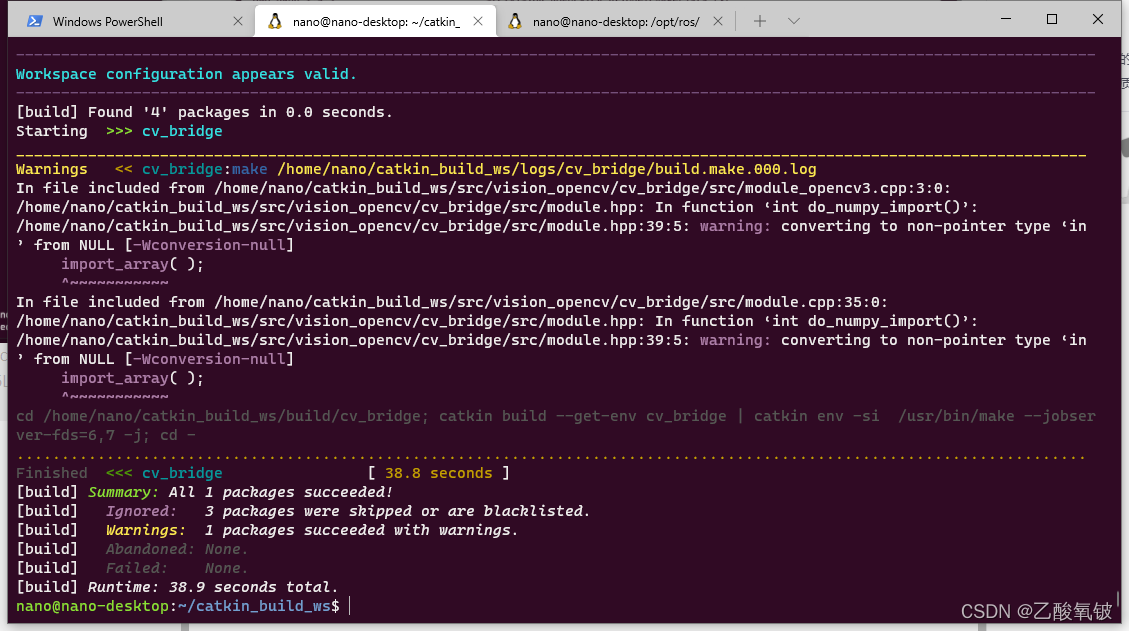The height and width of the screenshot is (631, 1129).
Task: Click the build.make.000.log path text
Action: [547, 169]
